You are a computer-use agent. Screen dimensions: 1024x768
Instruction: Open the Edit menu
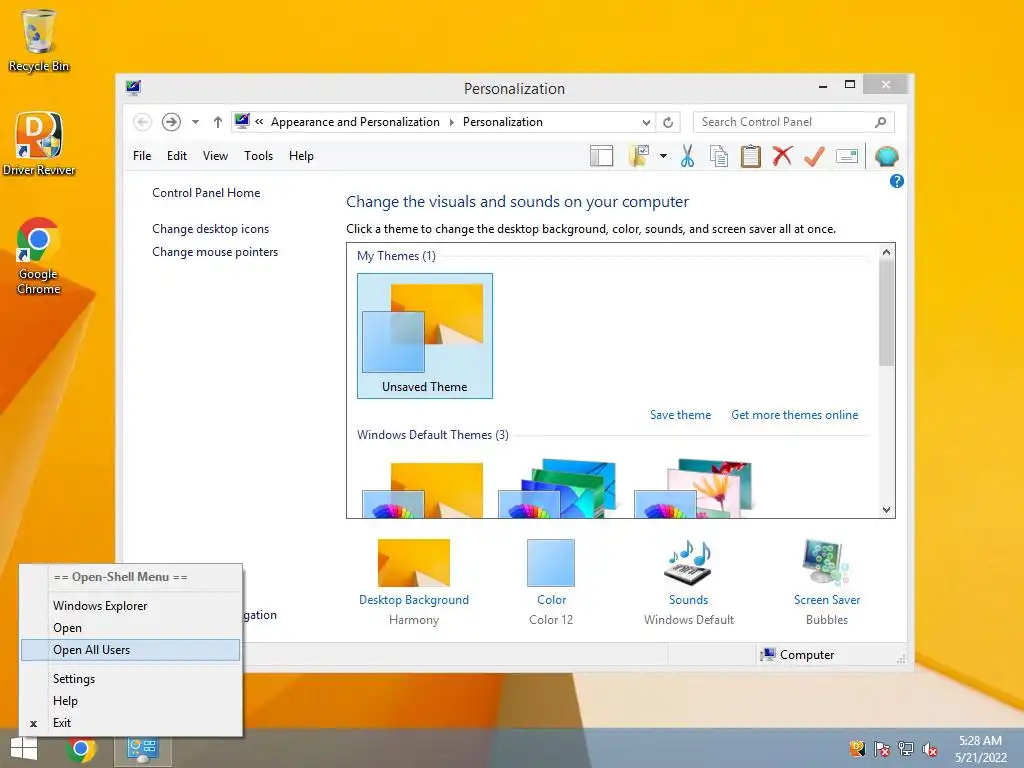pos(176,156)
